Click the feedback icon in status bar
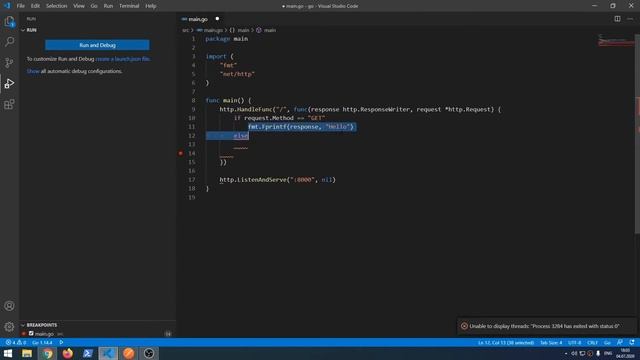The height and width of the screenshot is (360, 640). 620,342
